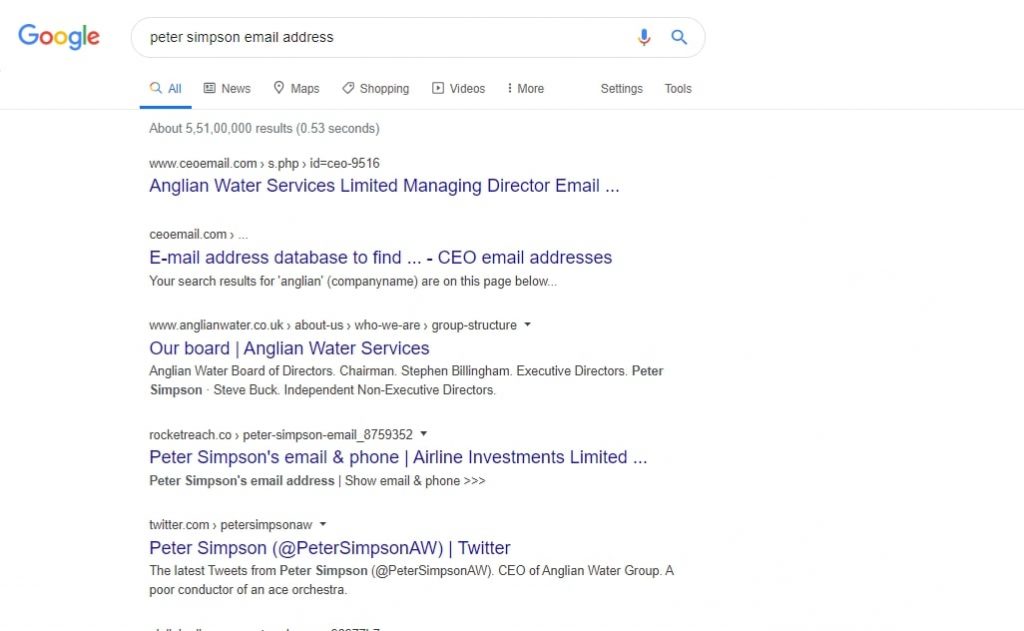Image resolution: width=1024 pixels, height=631 pixels.
Task: Click twitter.com › petersimpsonaw URL text
Action: pyautogui.click(x=231, y=525)
